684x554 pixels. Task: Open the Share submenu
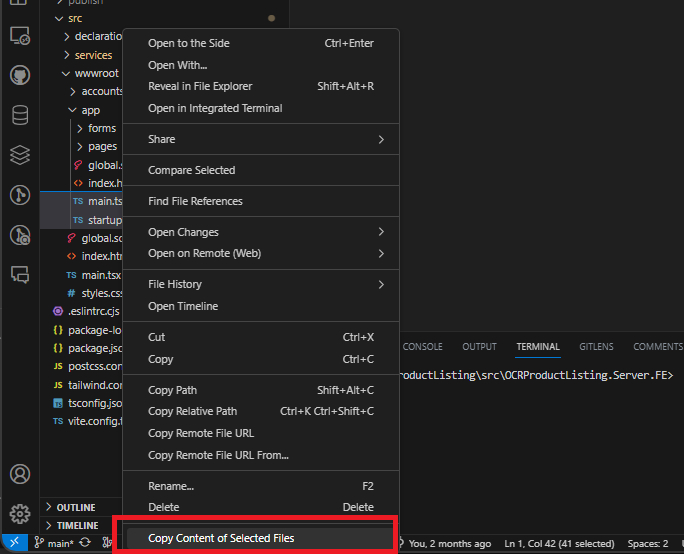point(261,139)
